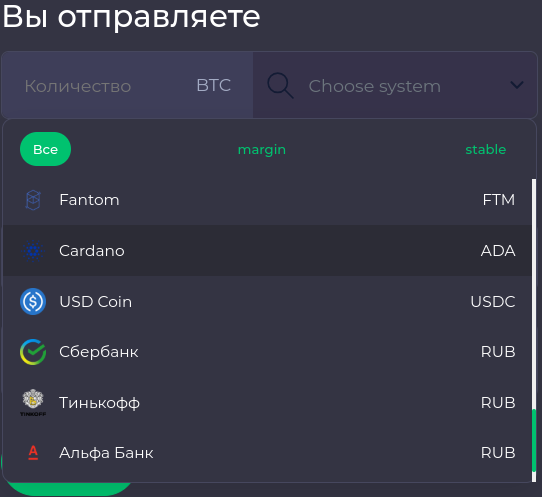The width and height of the screenshot is (542, 497).
Task: Pick Сбербанк from the list
Action: click(267, 352)
